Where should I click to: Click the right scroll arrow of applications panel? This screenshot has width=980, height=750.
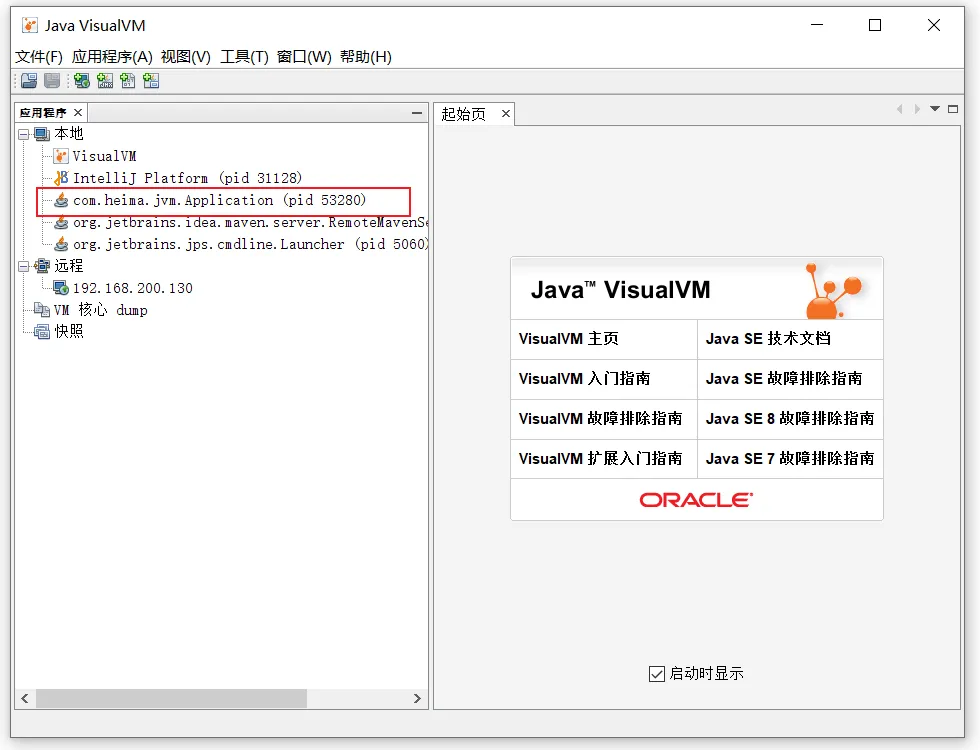point(417,698)
